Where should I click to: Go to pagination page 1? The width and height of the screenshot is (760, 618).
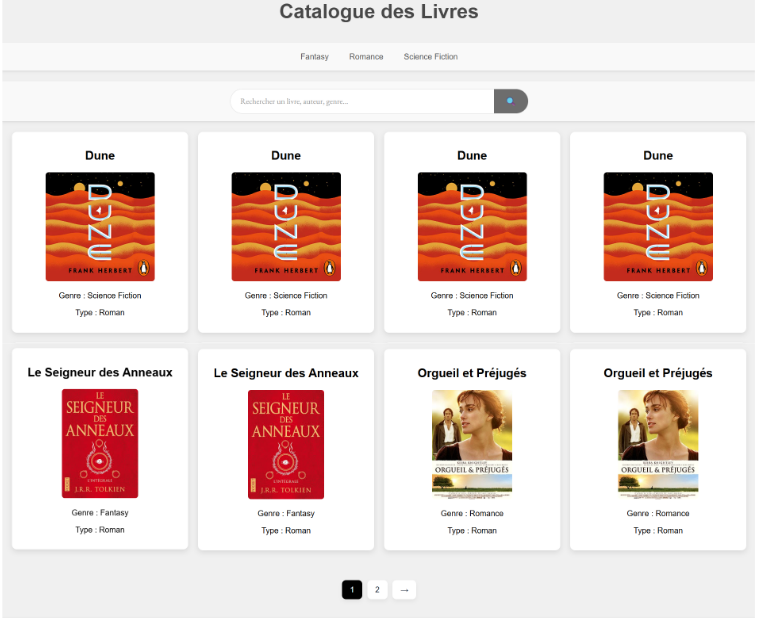point(352,589)
